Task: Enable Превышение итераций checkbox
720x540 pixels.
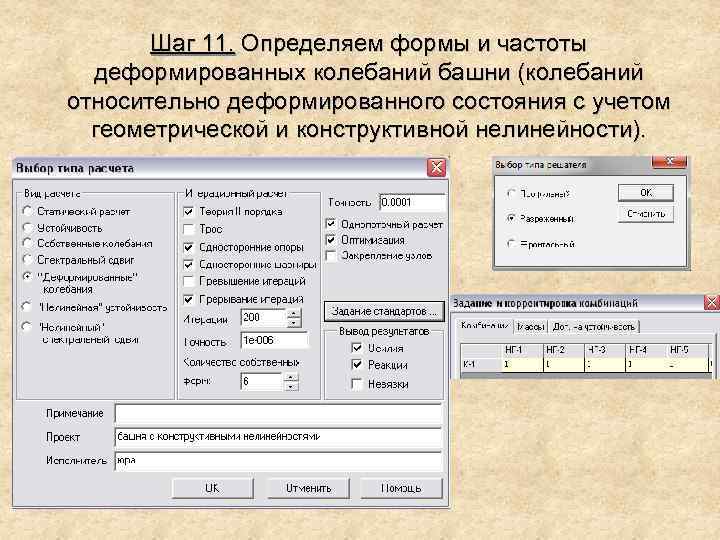Action: click(x=188, y=281)
